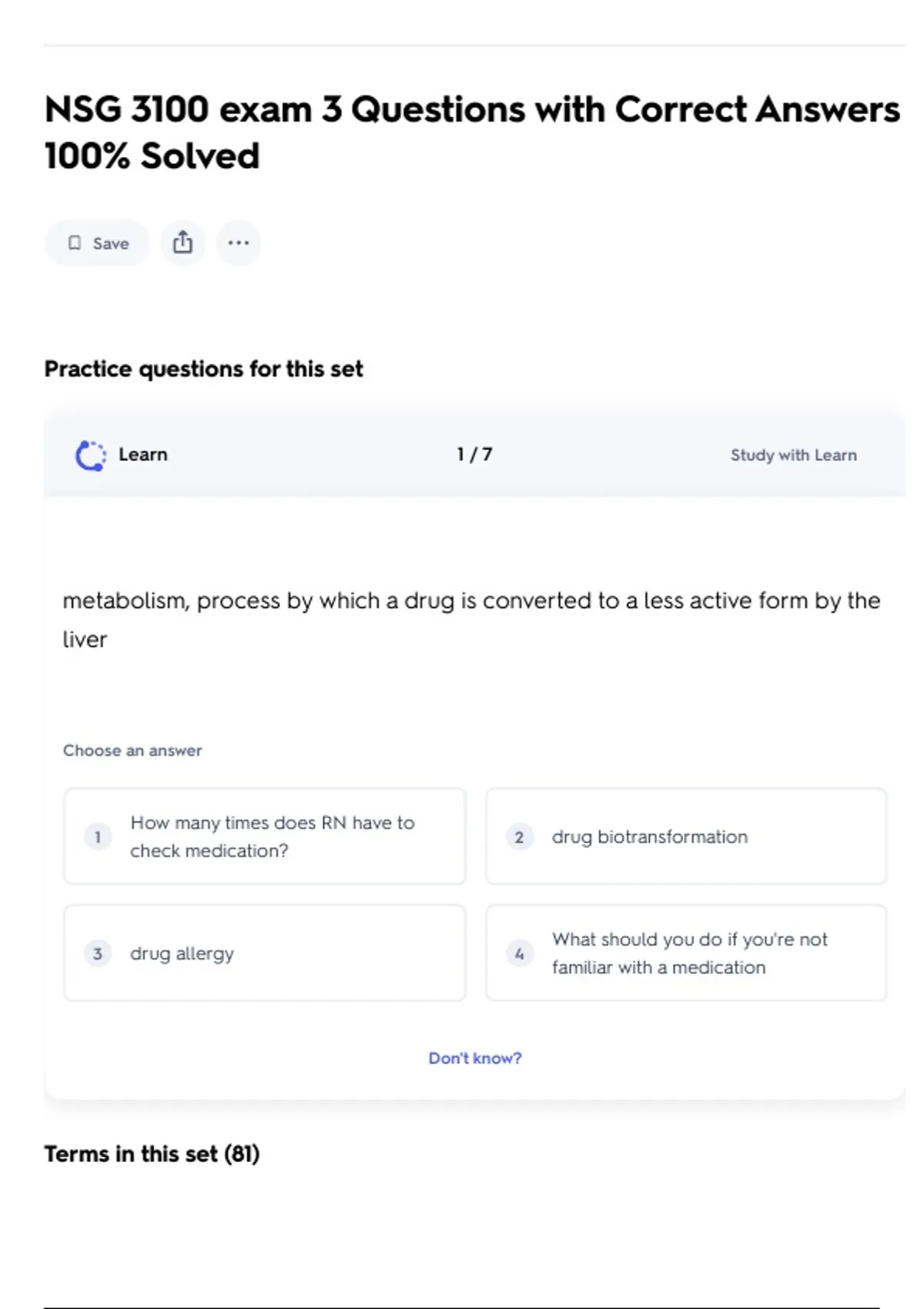This screenshot has height=1309, width=924.
Task: Pick 'What should you do' answer option
Action: pos(689,953)
